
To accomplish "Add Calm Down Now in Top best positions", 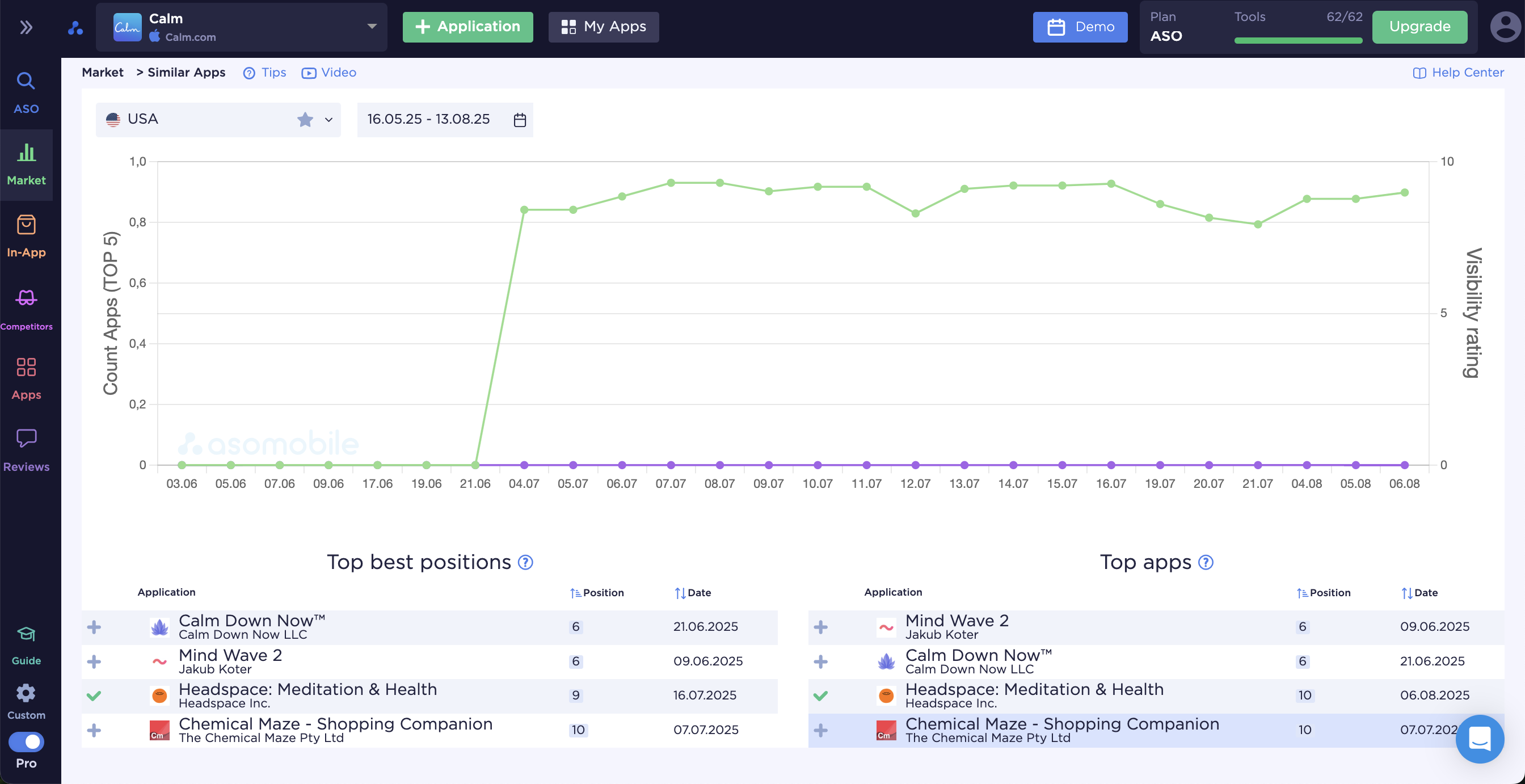I will (x=94, y=627).
